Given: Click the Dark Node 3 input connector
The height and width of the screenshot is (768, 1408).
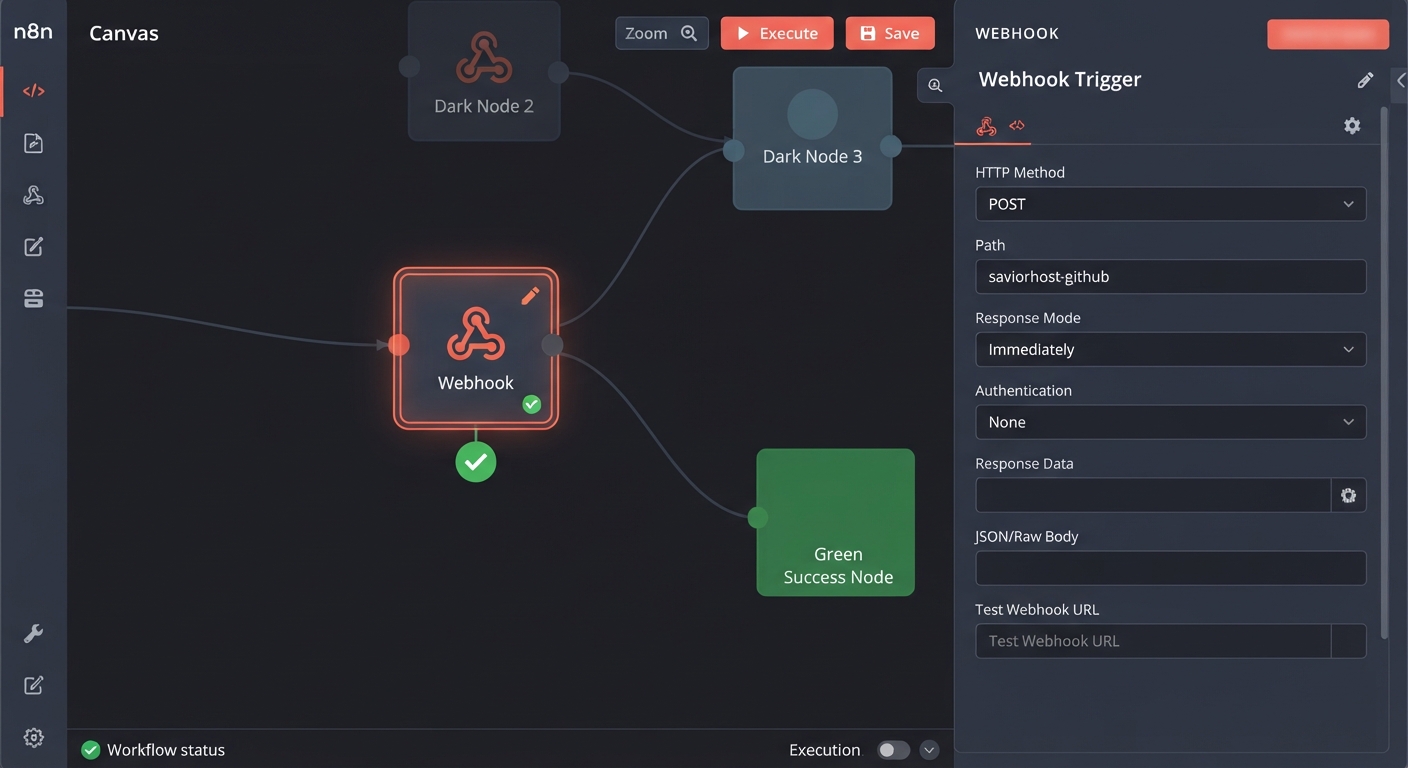Looking at the screenshot, I should tap(734, 151).
